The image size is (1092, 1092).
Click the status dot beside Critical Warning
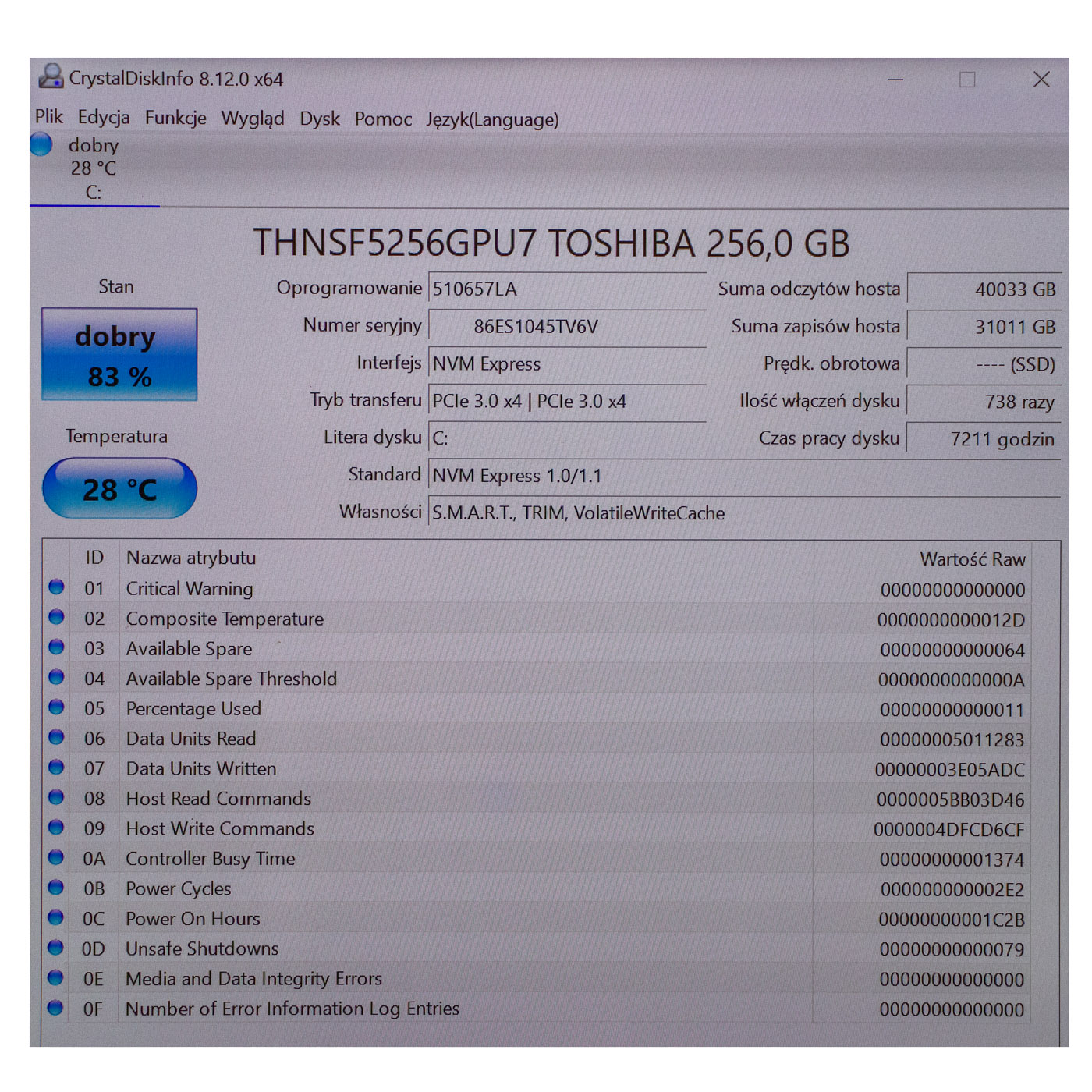point(56,587)
